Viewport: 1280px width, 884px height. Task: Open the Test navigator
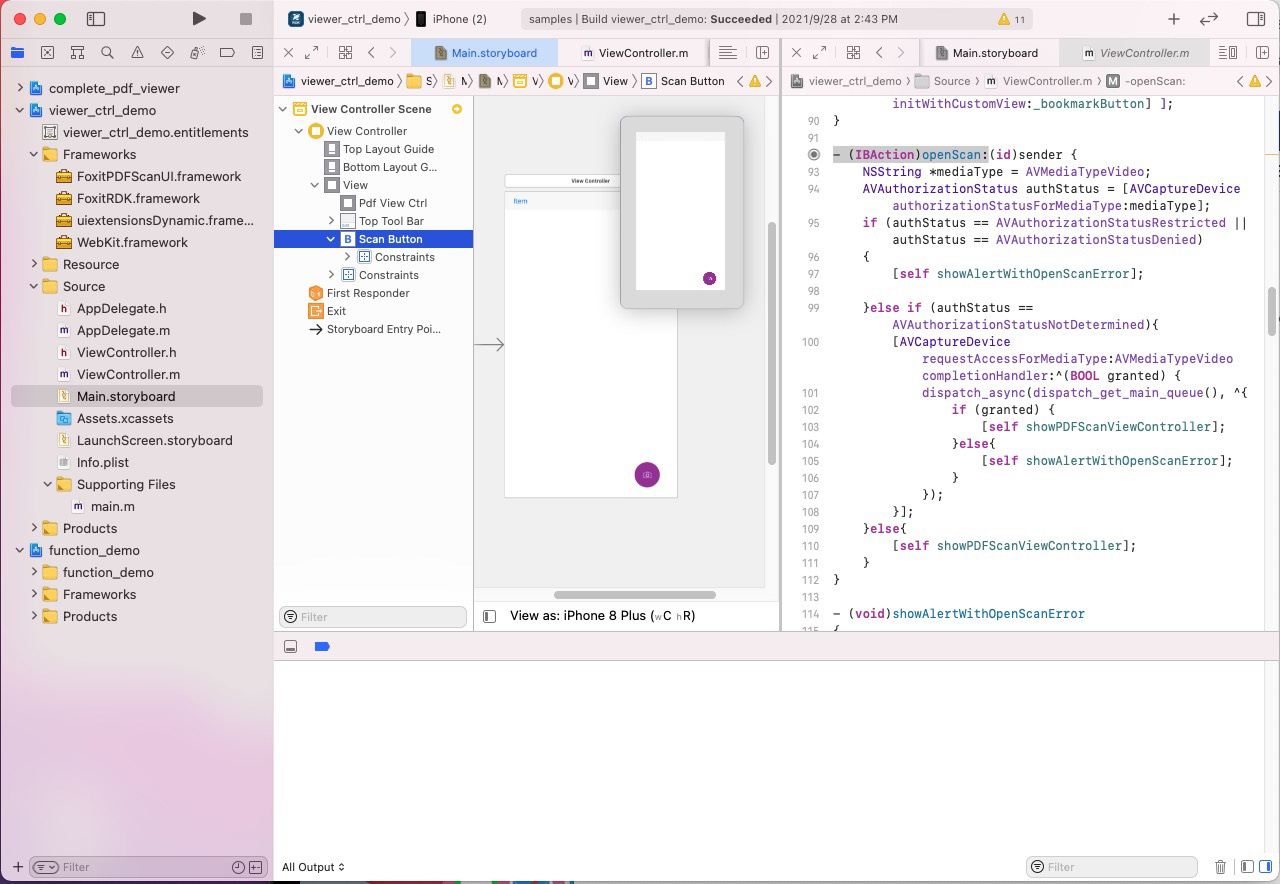(x=167, y=52)
